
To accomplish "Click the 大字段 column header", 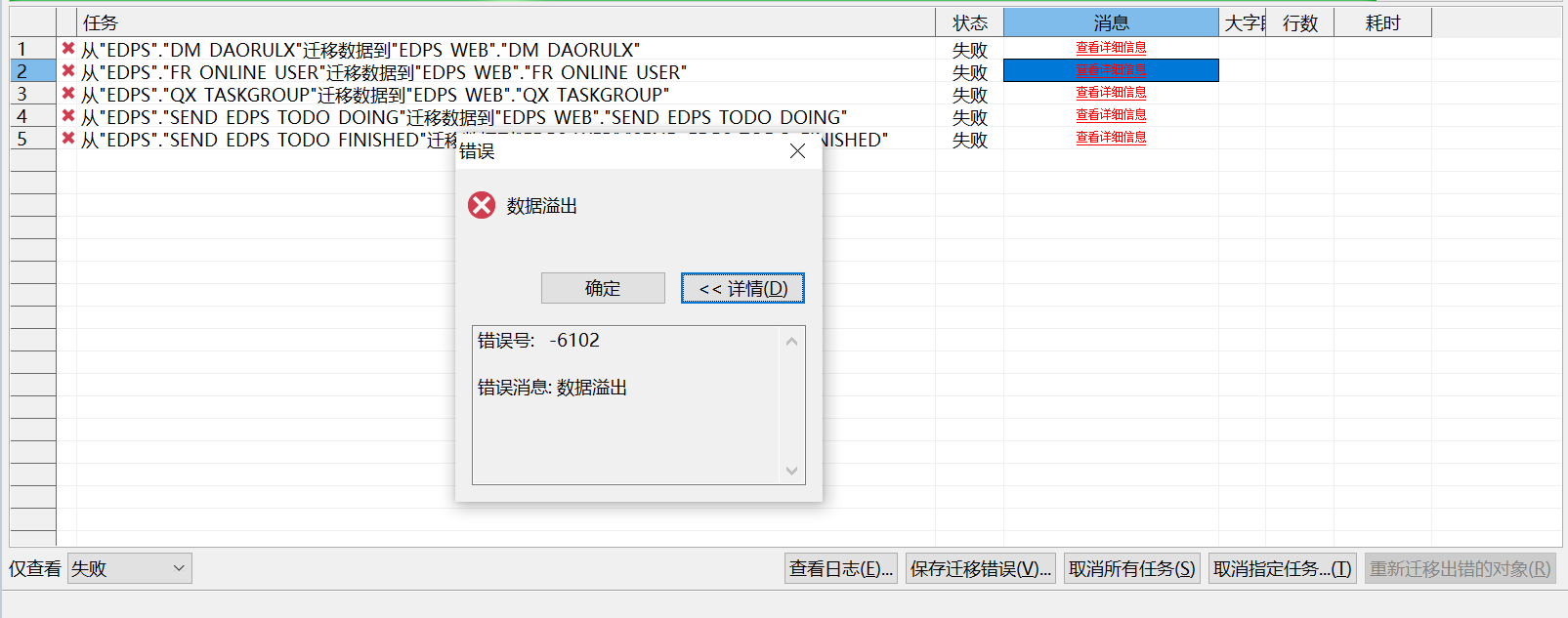I will 1243,22.
